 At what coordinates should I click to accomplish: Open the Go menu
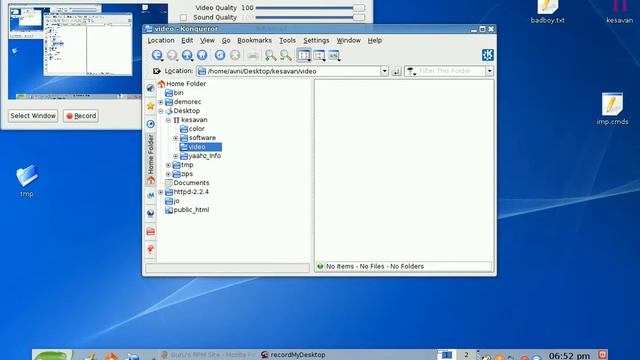click(x=226, y=40)
